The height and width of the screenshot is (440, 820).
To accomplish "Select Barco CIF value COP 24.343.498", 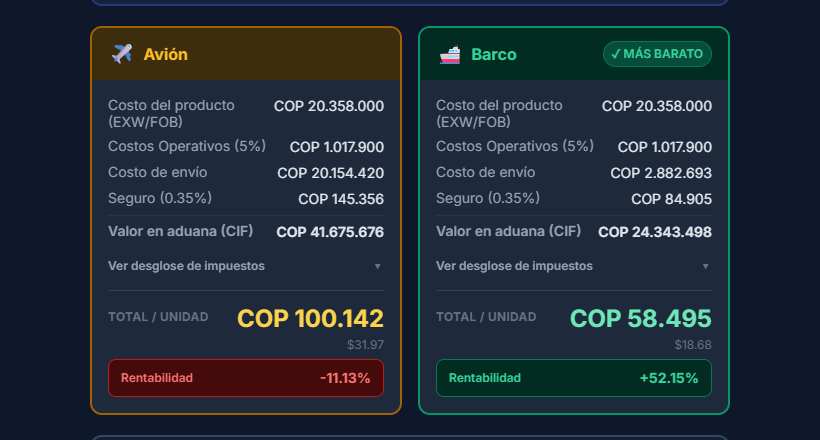I will (x=655, y=232).
